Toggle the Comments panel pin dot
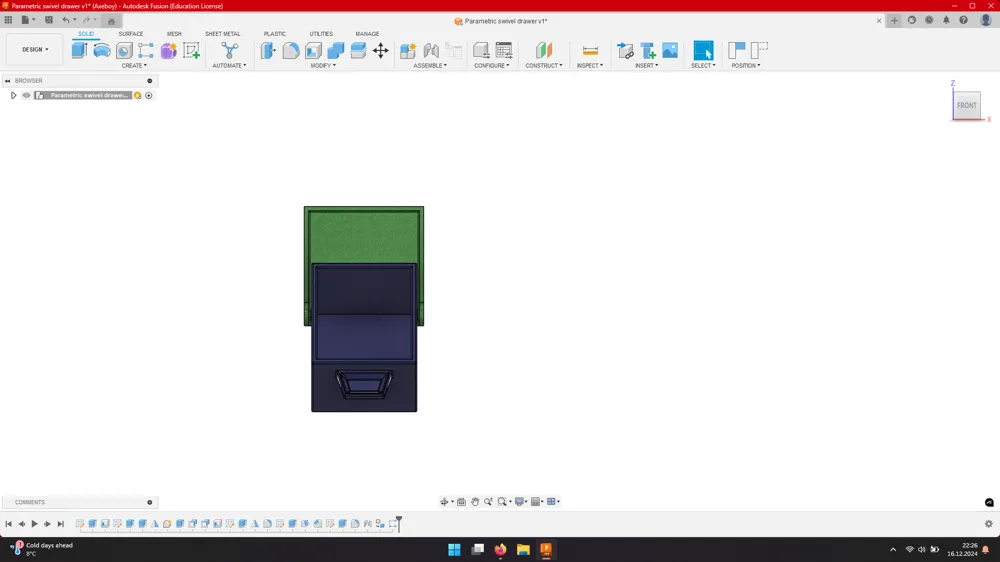Viewport: 1000px width, 562px height. click(150, 502)
